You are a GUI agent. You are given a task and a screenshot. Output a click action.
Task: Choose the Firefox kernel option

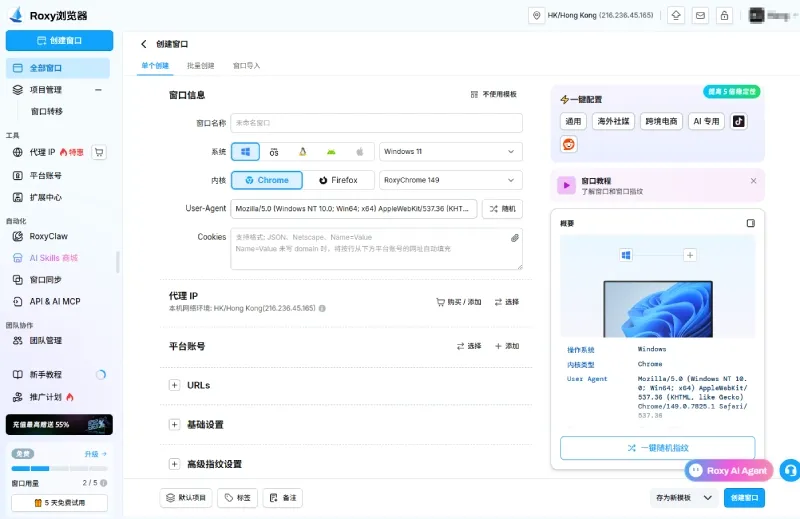click(338, 180)
